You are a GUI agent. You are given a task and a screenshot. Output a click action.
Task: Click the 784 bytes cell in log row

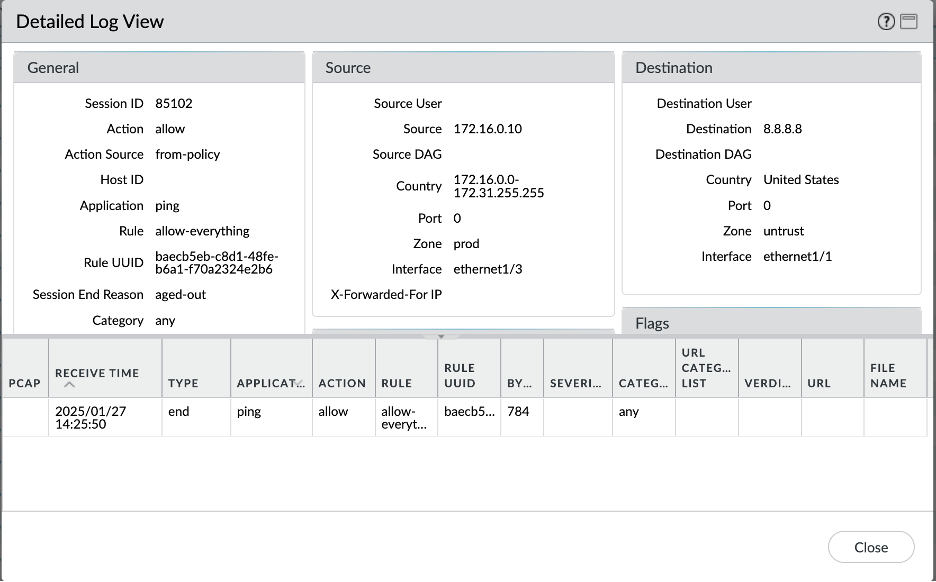tap(518, 411)
